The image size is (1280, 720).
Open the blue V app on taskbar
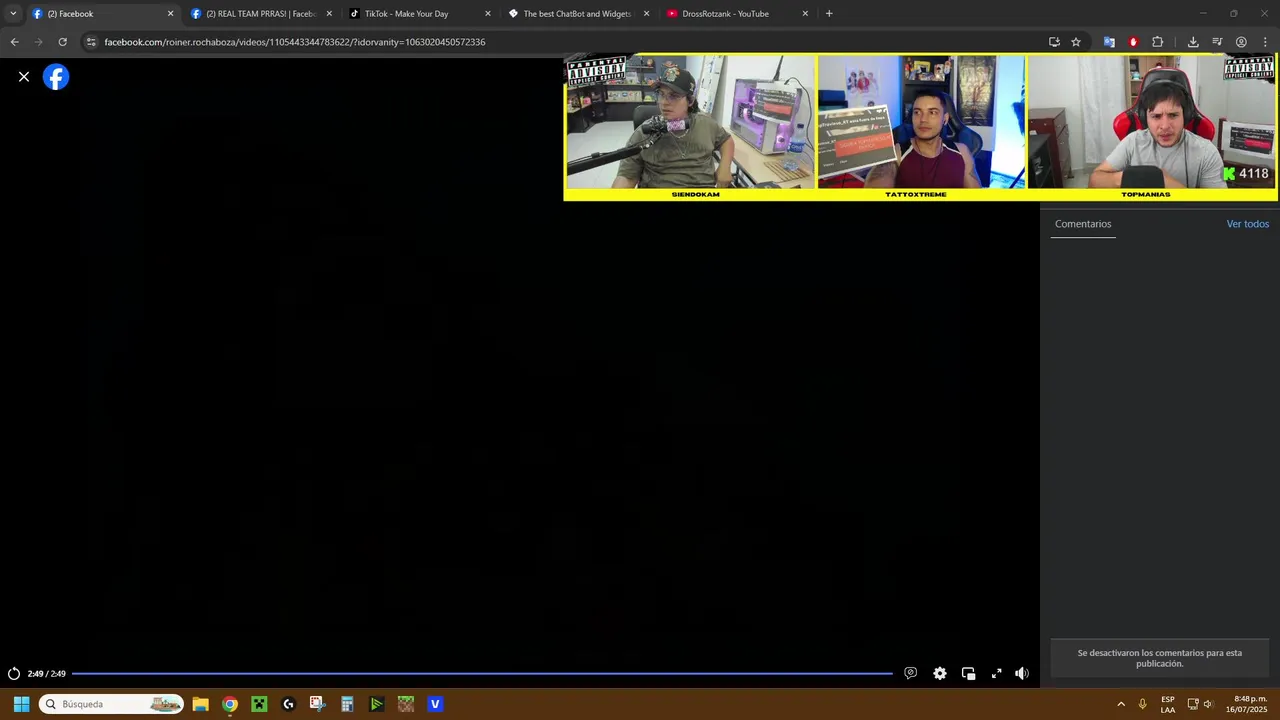pyautogui.click(x=435, y=704)
